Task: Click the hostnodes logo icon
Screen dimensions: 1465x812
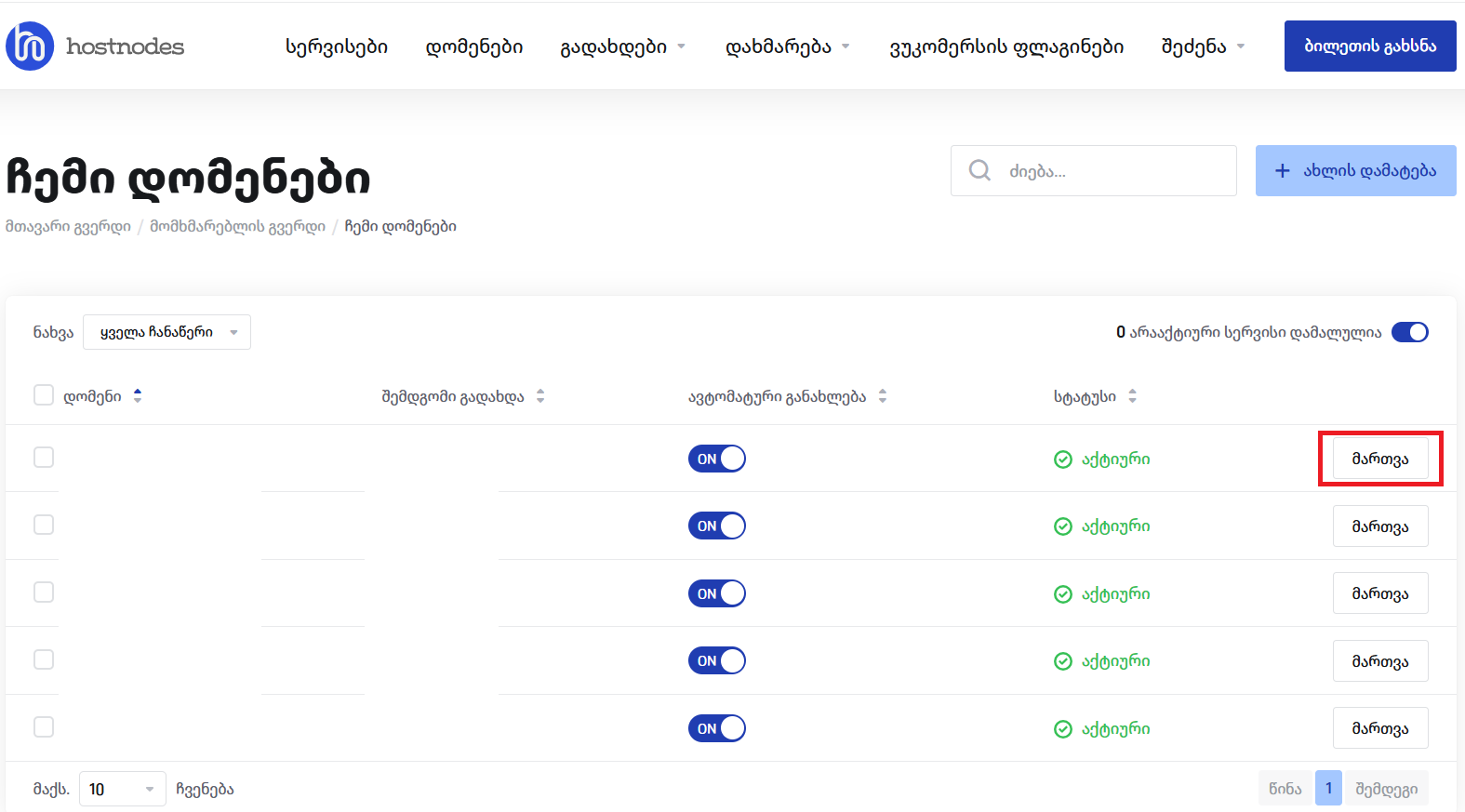Action: 30,47
